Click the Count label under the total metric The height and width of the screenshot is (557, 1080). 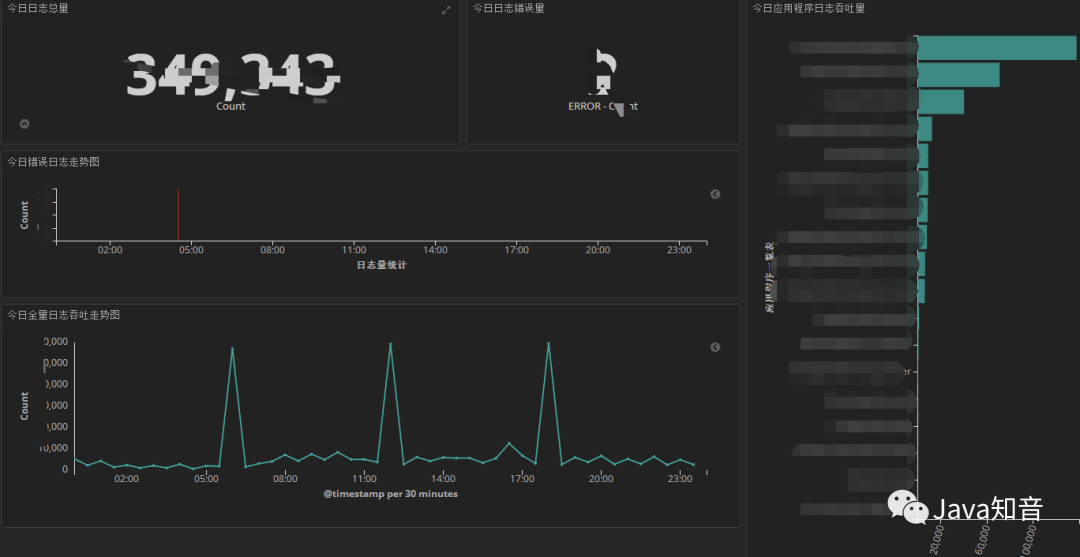point(231,107)
